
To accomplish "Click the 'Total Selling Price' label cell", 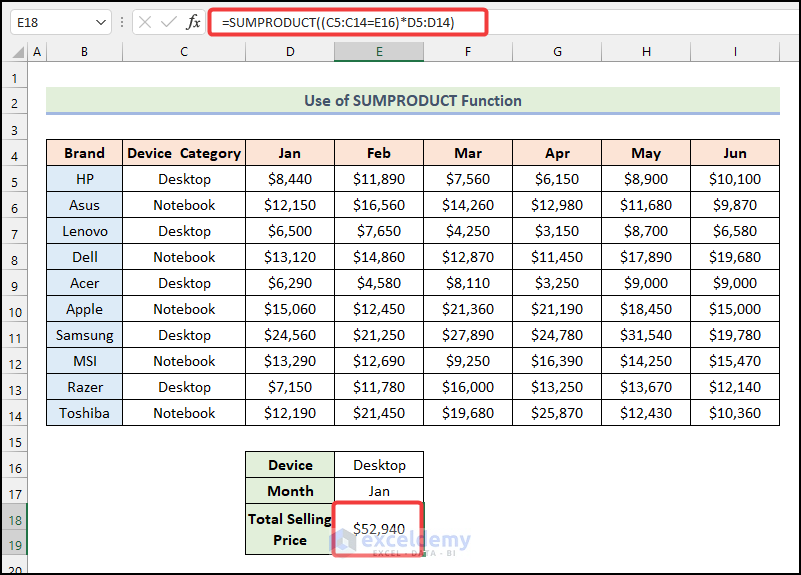I will click(290, 529).
